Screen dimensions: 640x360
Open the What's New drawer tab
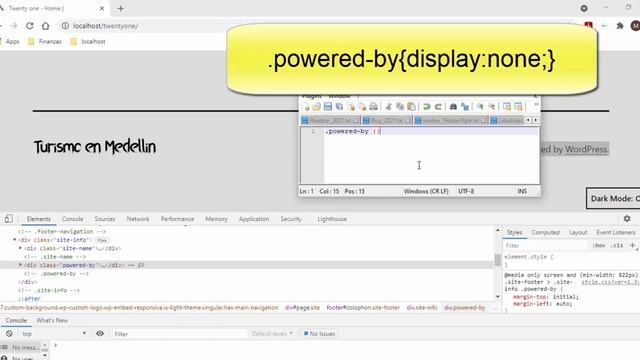52,320
